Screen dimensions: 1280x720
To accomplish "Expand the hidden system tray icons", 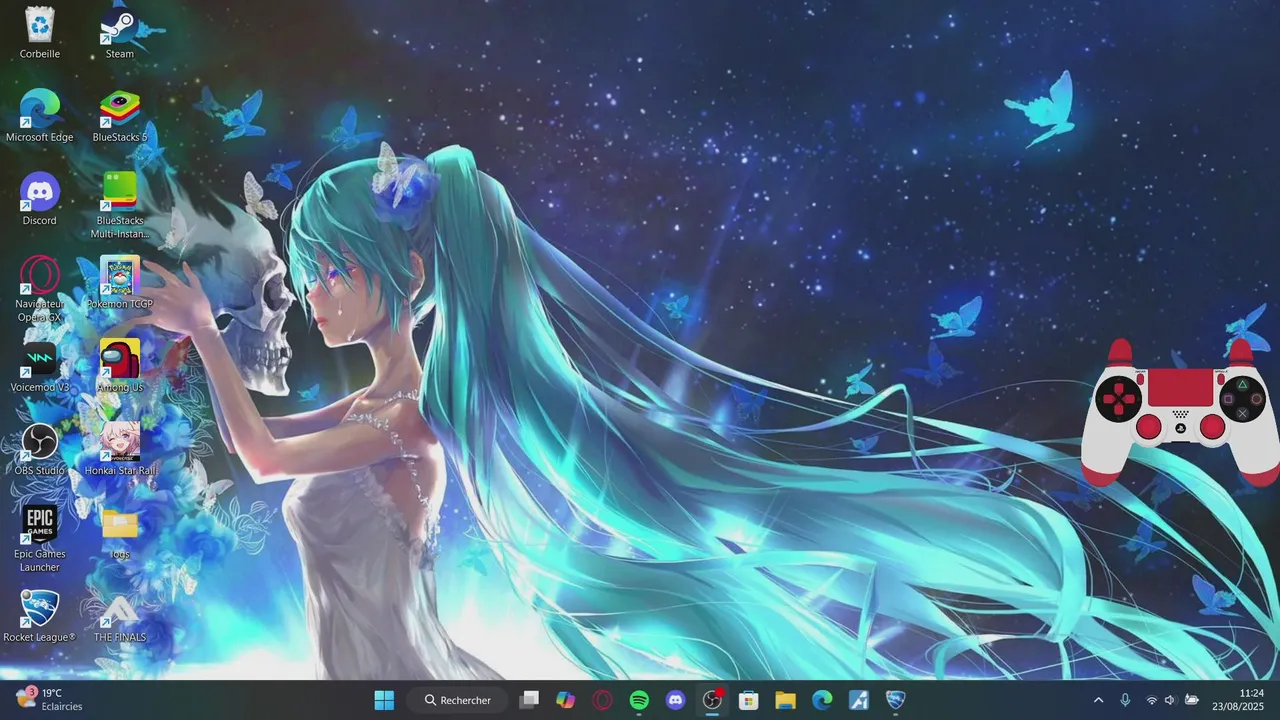I will coord(1098,700).
